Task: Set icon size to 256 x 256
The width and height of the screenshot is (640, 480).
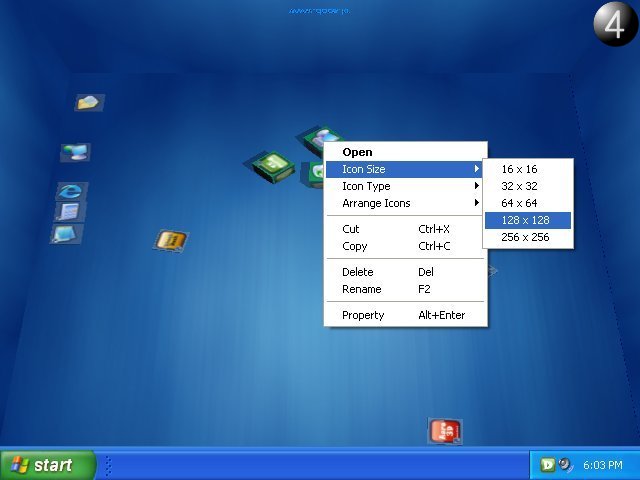Action: (x=528, y=237)
